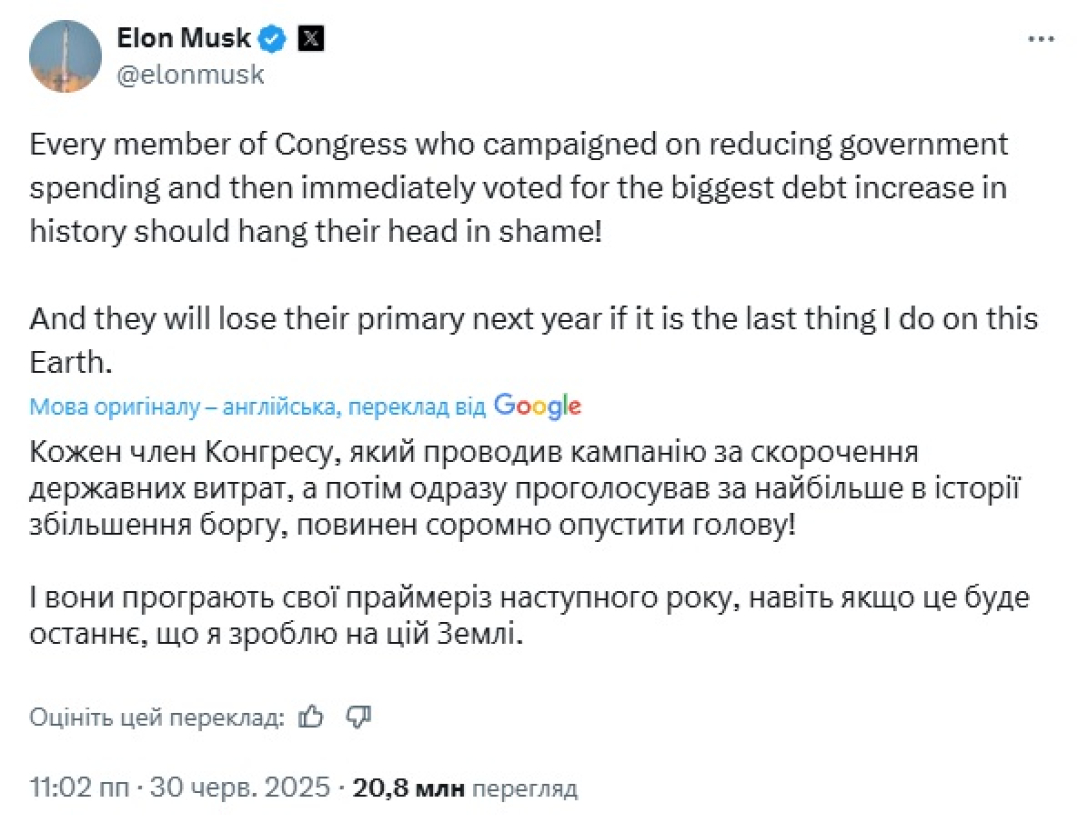Click the X affiliation badge icon
Viewport: 1088px width, 833px height.
pyautogui.click(x=313, y=39)
